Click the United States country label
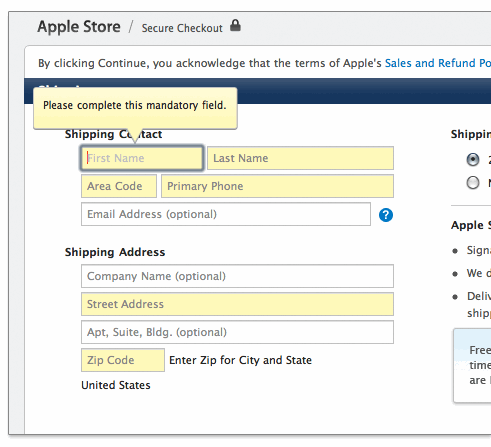 116,385
